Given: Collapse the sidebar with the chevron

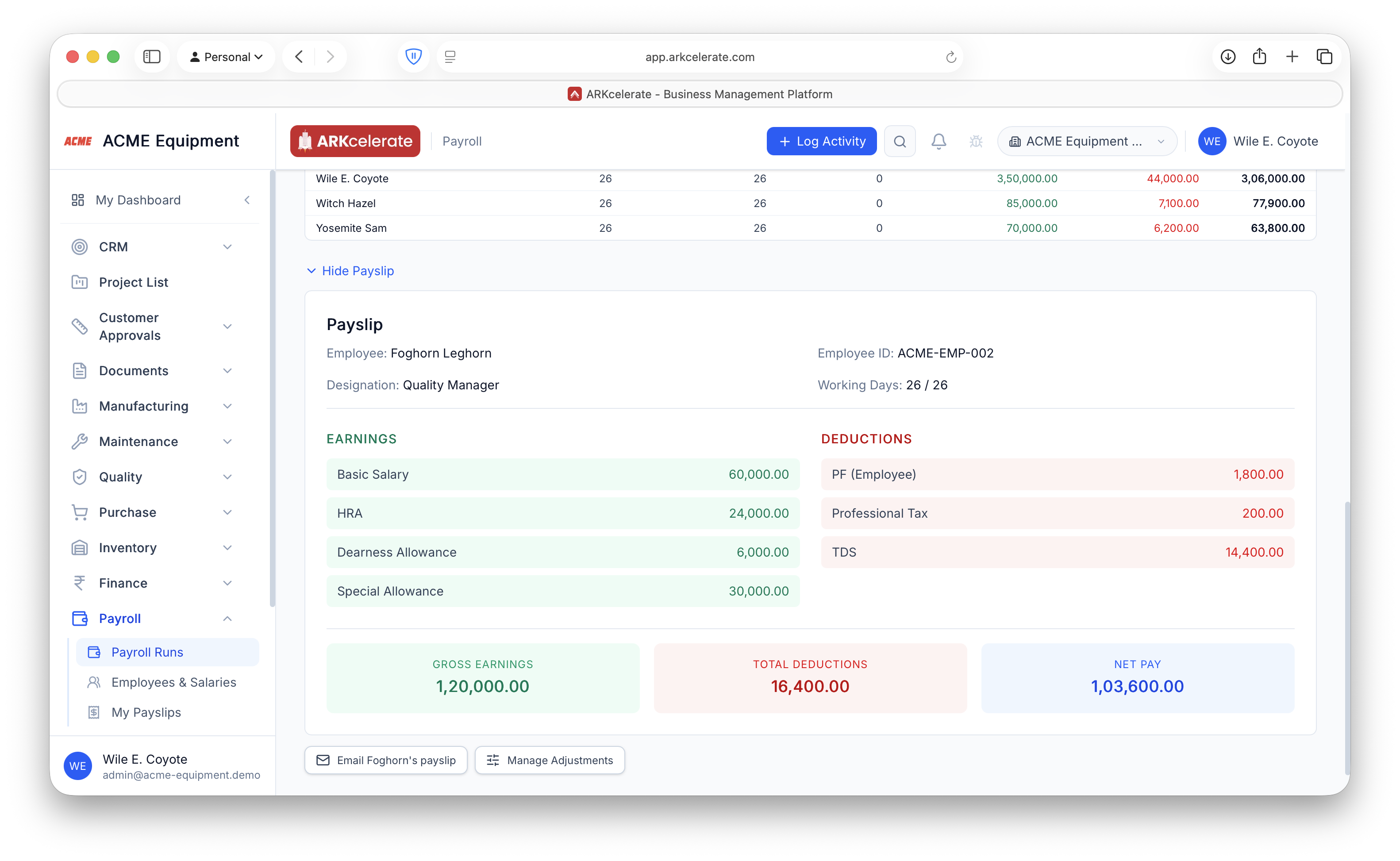Looking at the screenshot, I should click(x=247, y=200).
